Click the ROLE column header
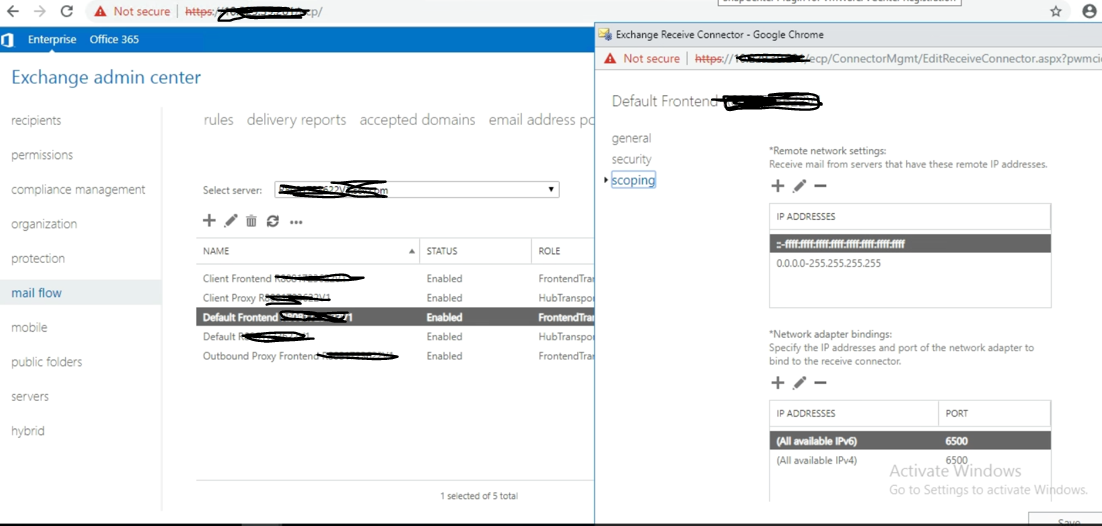Image resolution: width=1102 pixels, height=526 pixels. pyautogui.click(x=563, y=251)
